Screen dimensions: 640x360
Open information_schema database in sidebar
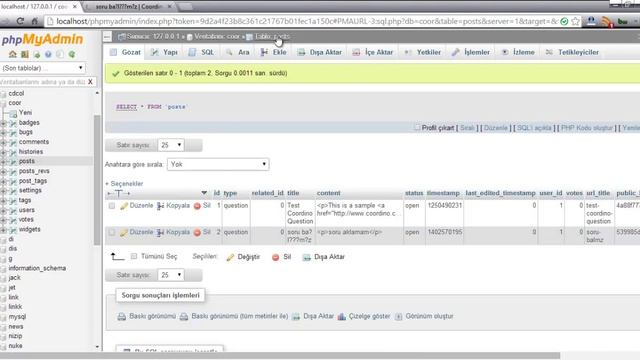tap(37, 268)
